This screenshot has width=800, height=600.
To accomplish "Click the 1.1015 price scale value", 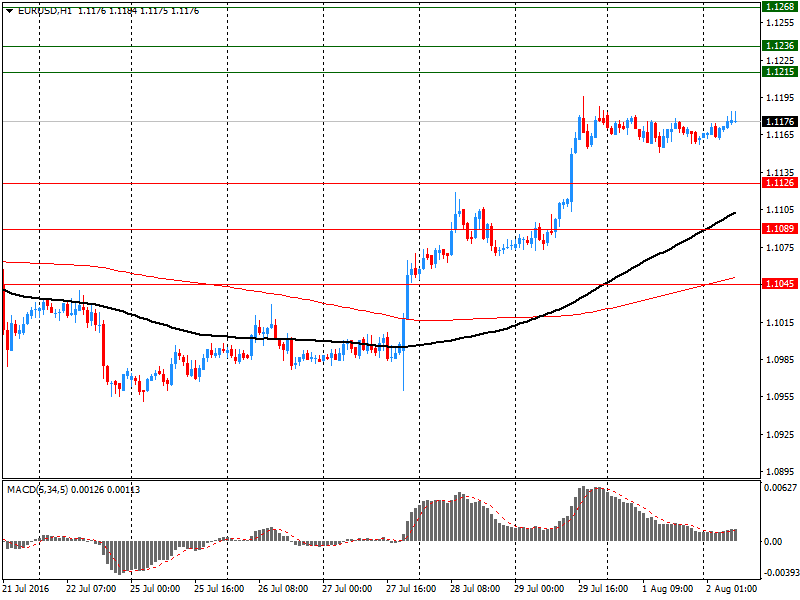I will point(780,322).
